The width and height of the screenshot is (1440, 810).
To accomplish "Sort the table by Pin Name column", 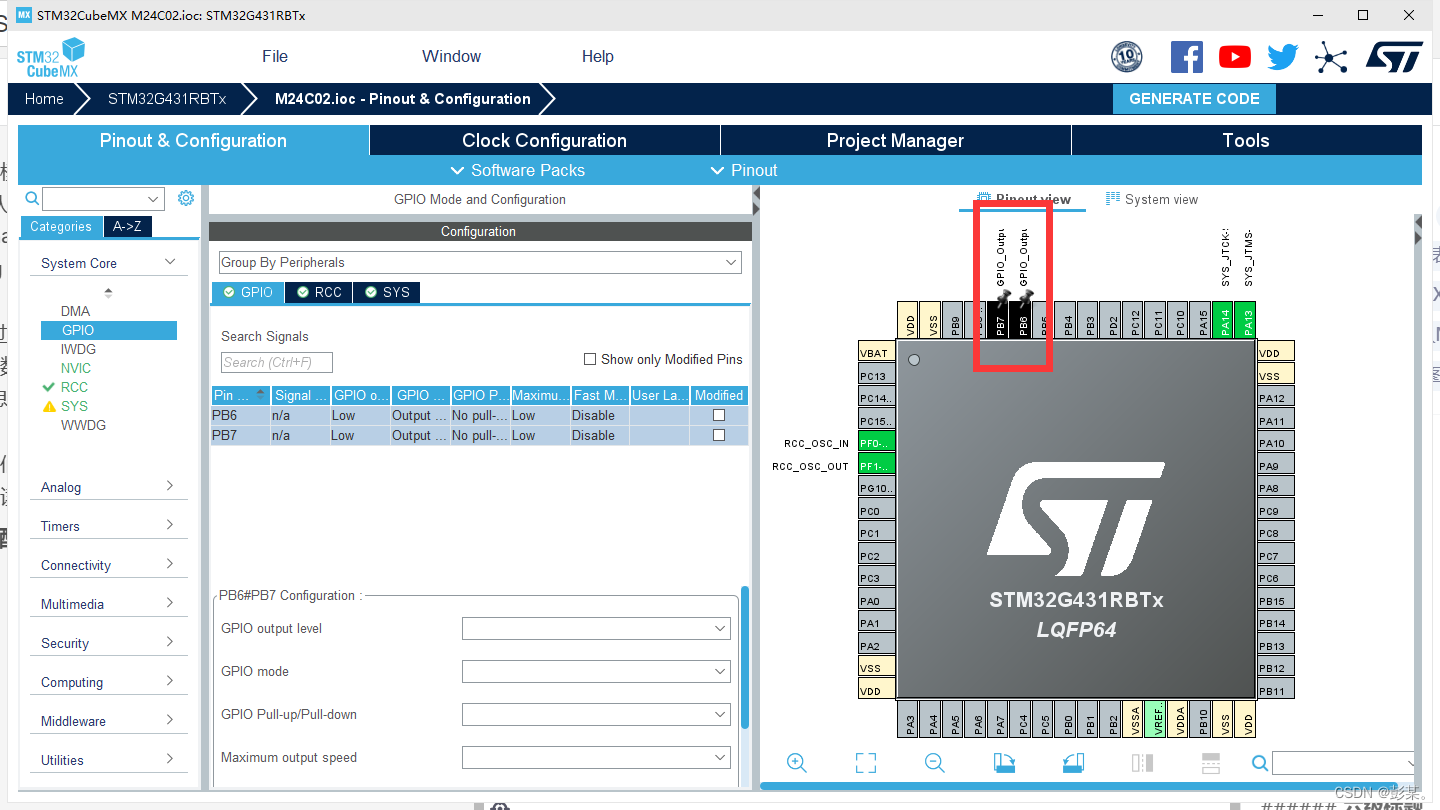I will (x=240, y=395).
